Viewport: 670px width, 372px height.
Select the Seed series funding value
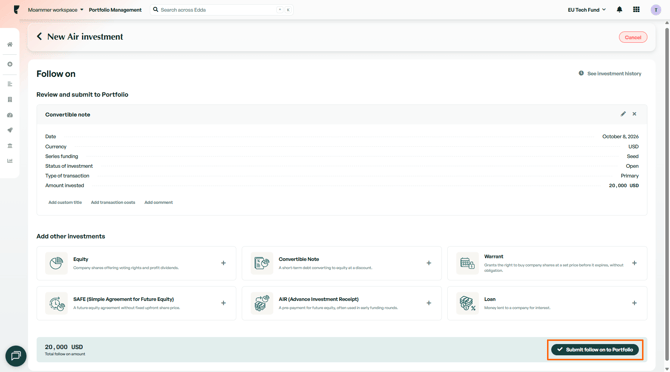click(632, 156)
